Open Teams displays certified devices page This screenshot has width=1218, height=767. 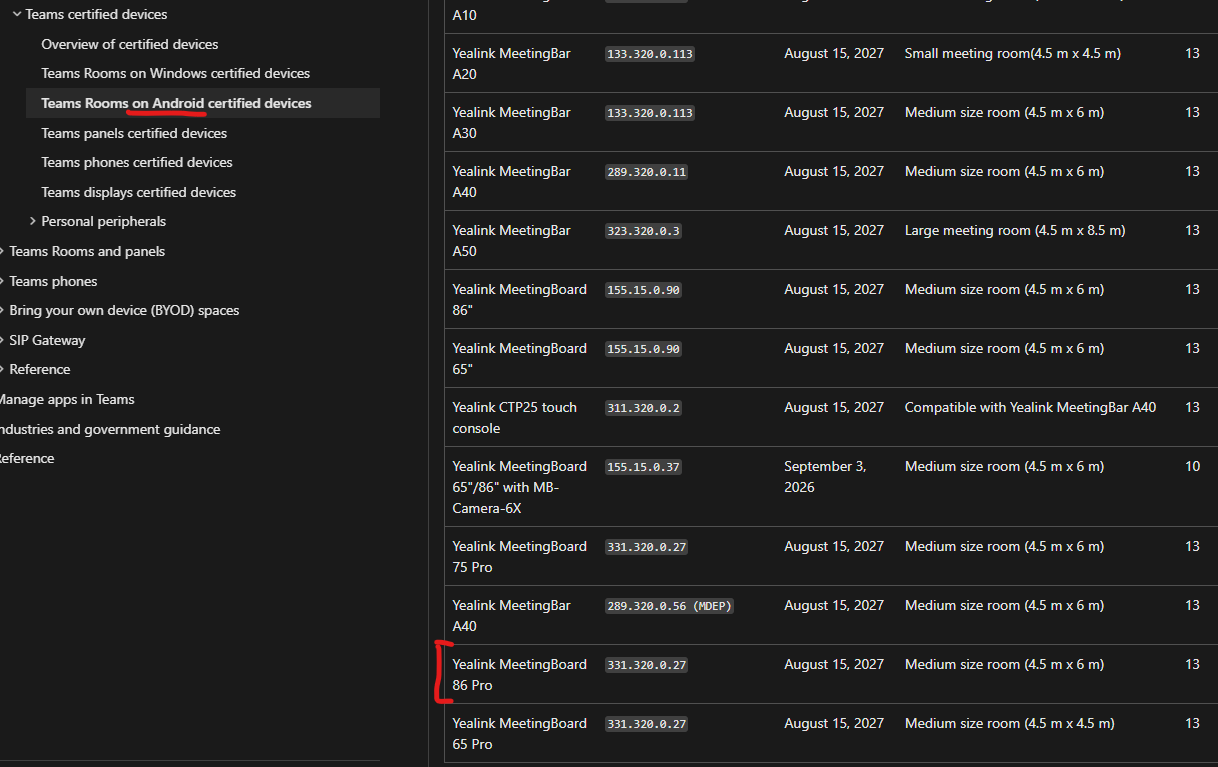[x=138, y=192]
